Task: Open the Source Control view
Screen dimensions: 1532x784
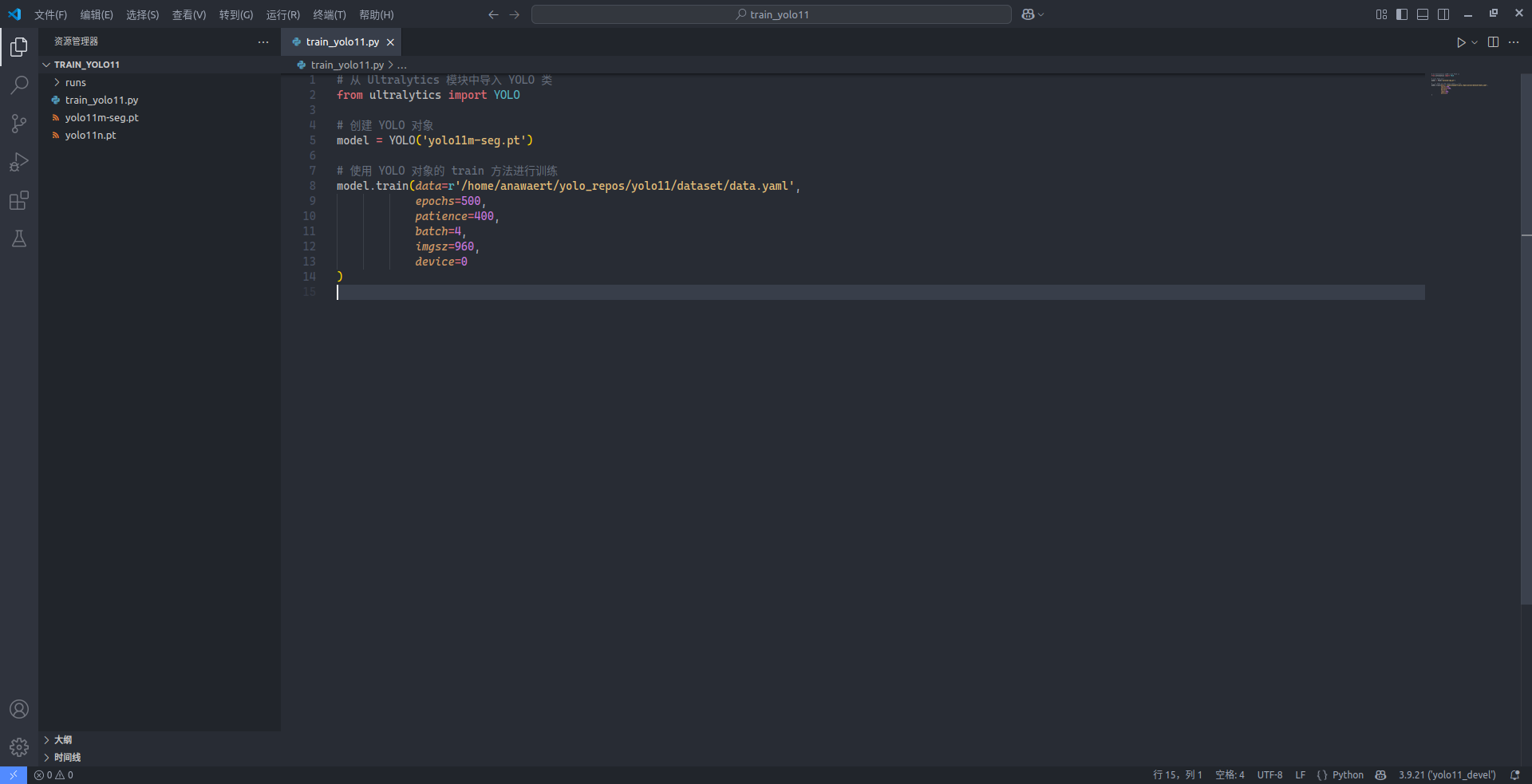Action: 19,124
